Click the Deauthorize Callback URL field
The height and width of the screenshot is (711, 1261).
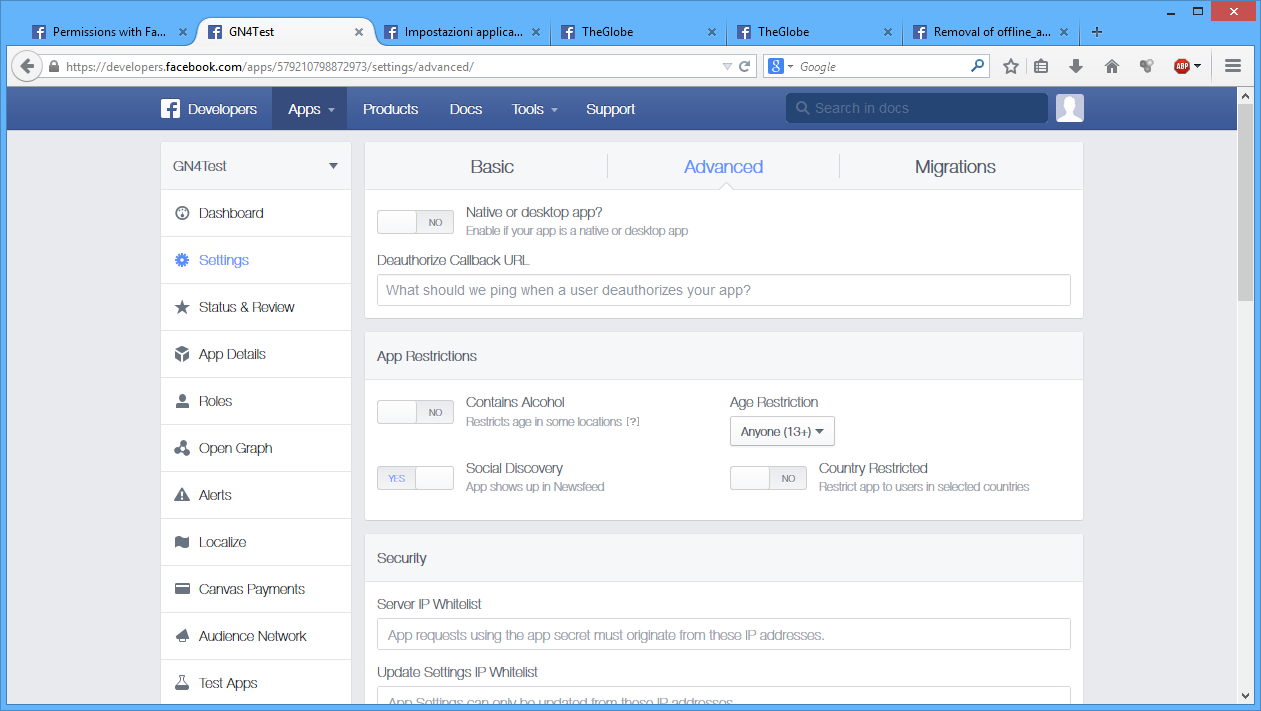coord(724,290)
